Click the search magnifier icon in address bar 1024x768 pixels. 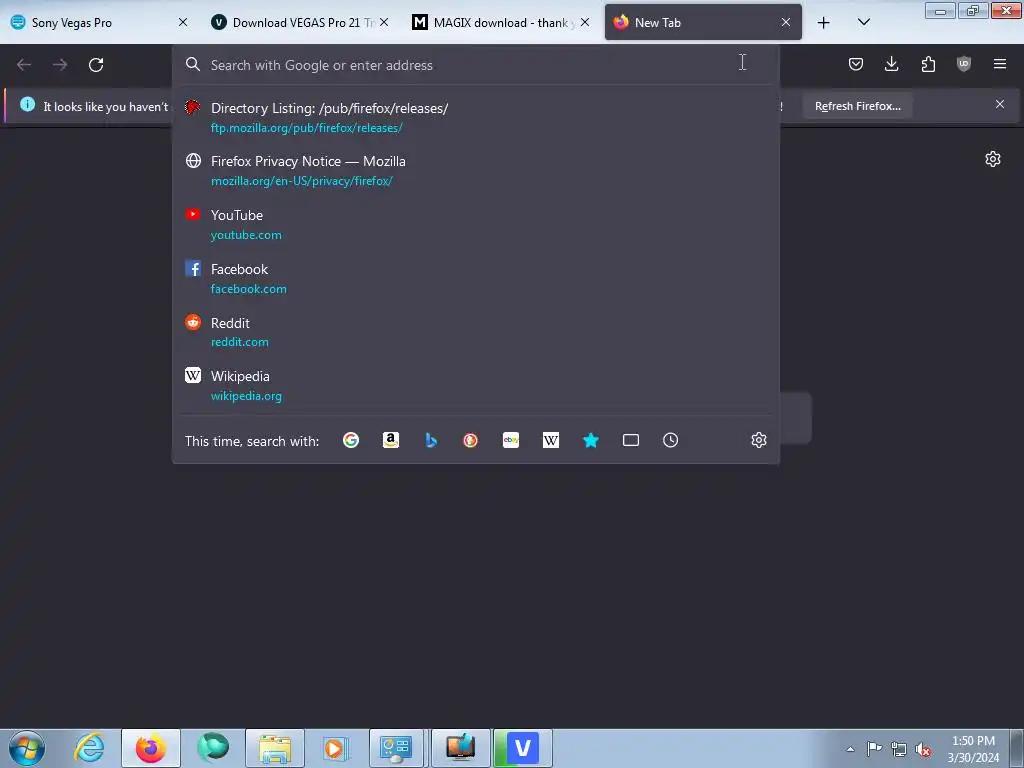(x=193, y=64)
